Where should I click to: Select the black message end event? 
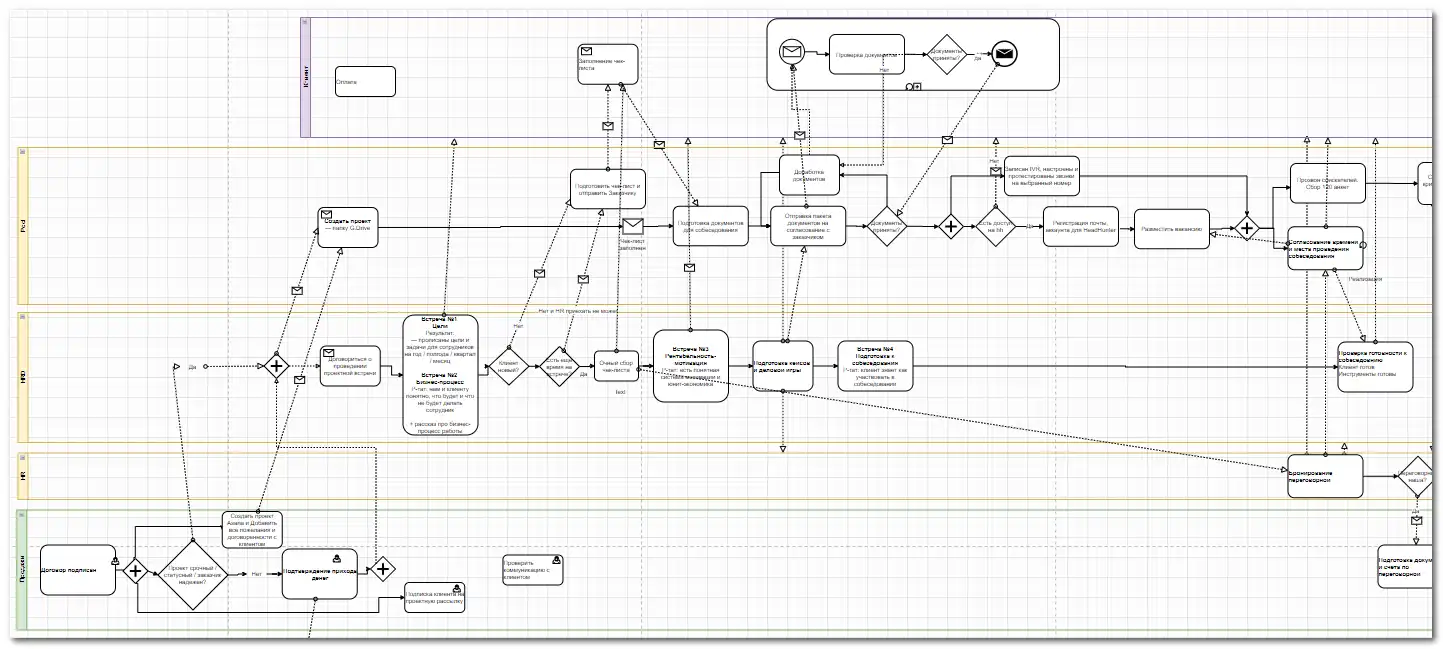pyautogui.click(x=1004, y=54)
